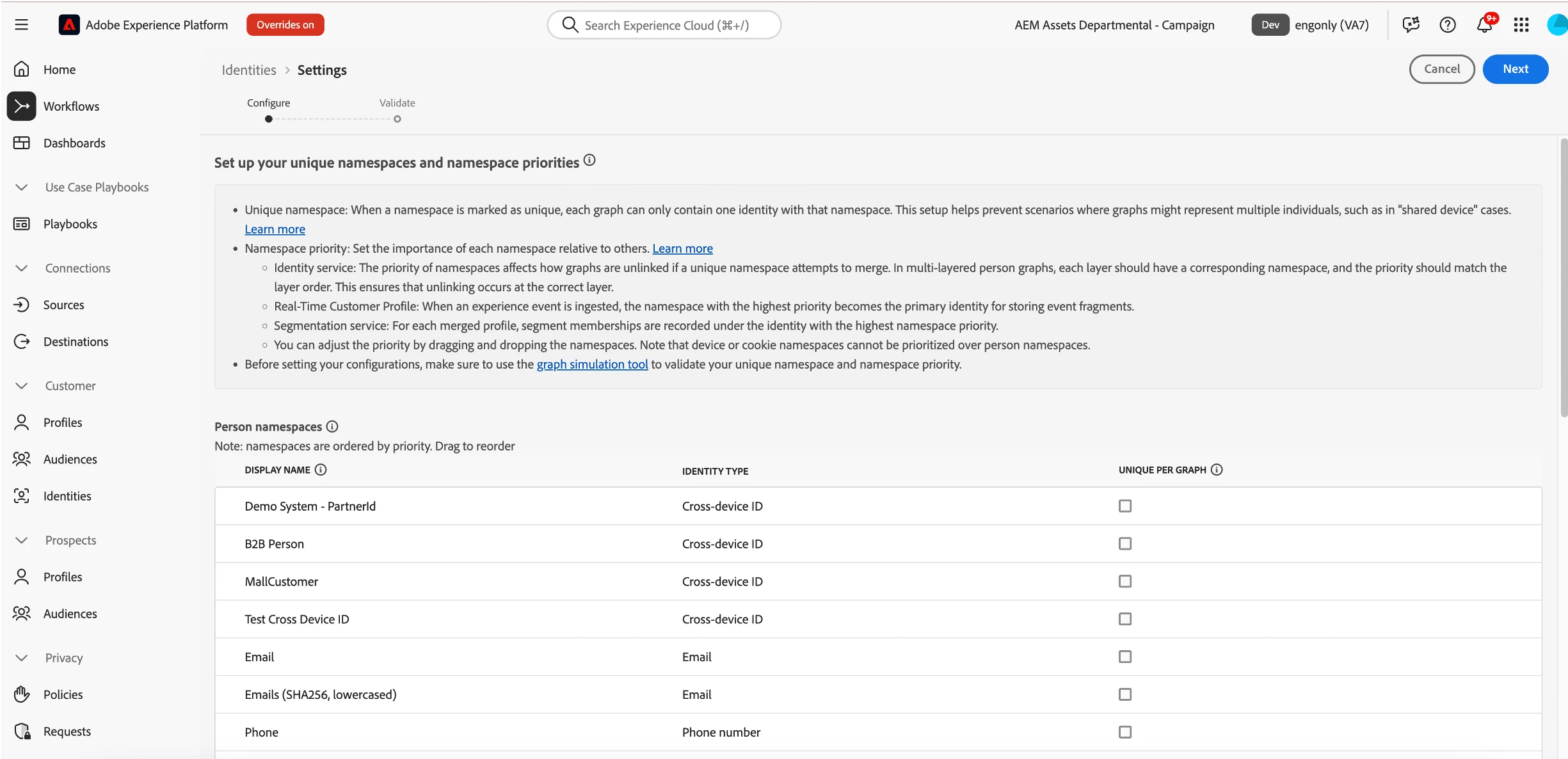Click info icon beside Display Name header

pyautogui.click(x=321, y=470)
